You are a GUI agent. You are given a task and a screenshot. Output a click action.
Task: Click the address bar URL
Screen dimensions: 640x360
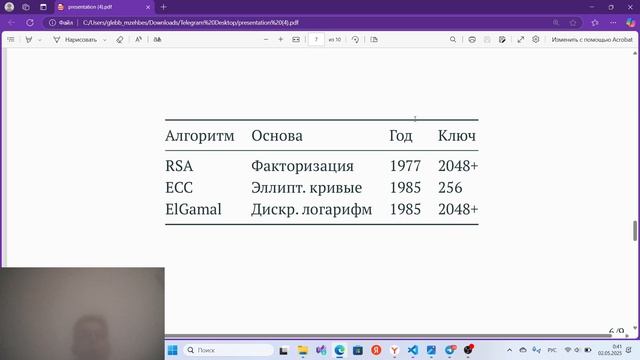[191, 22]
